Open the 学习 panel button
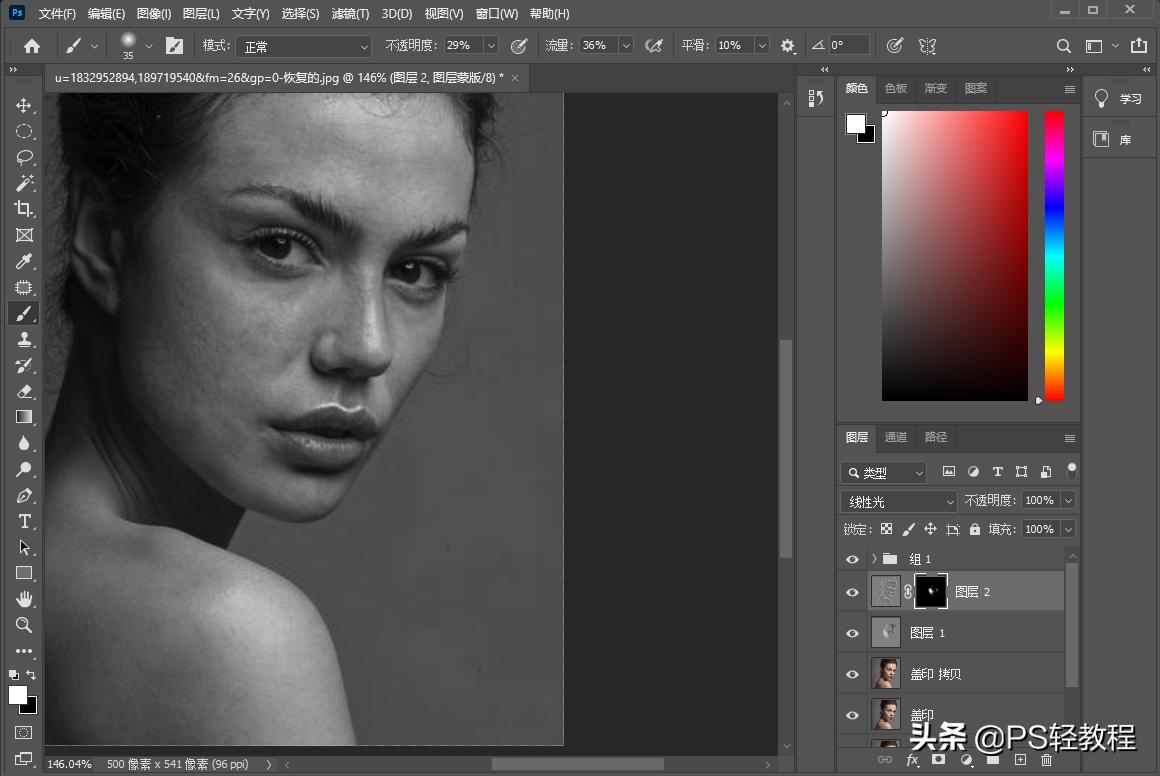The width and height of the screenshot is (1160, 776). (1119, 99)
